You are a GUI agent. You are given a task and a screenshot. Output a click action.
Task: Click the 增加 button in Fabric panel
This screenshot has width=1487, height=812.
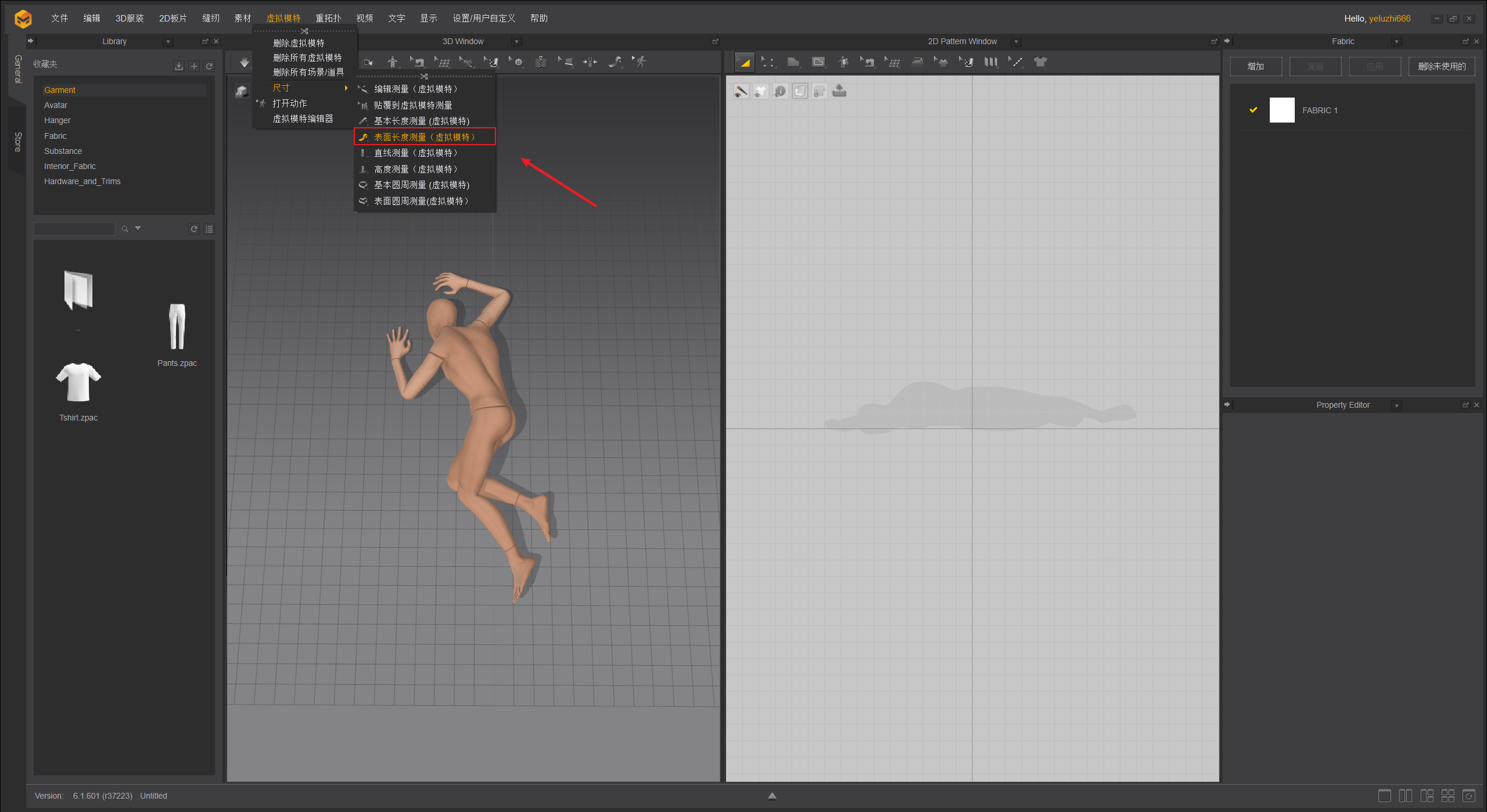tap(1255, 66)
